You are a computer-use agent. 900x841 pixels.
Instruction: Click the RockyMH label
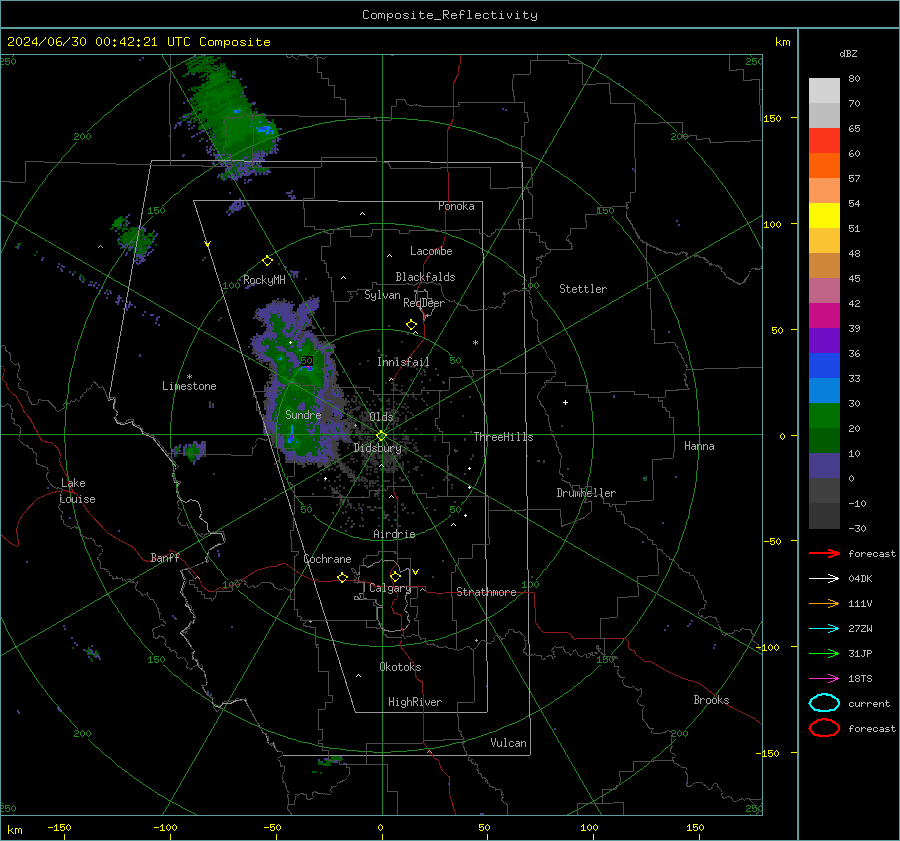(x=264, y=280)
